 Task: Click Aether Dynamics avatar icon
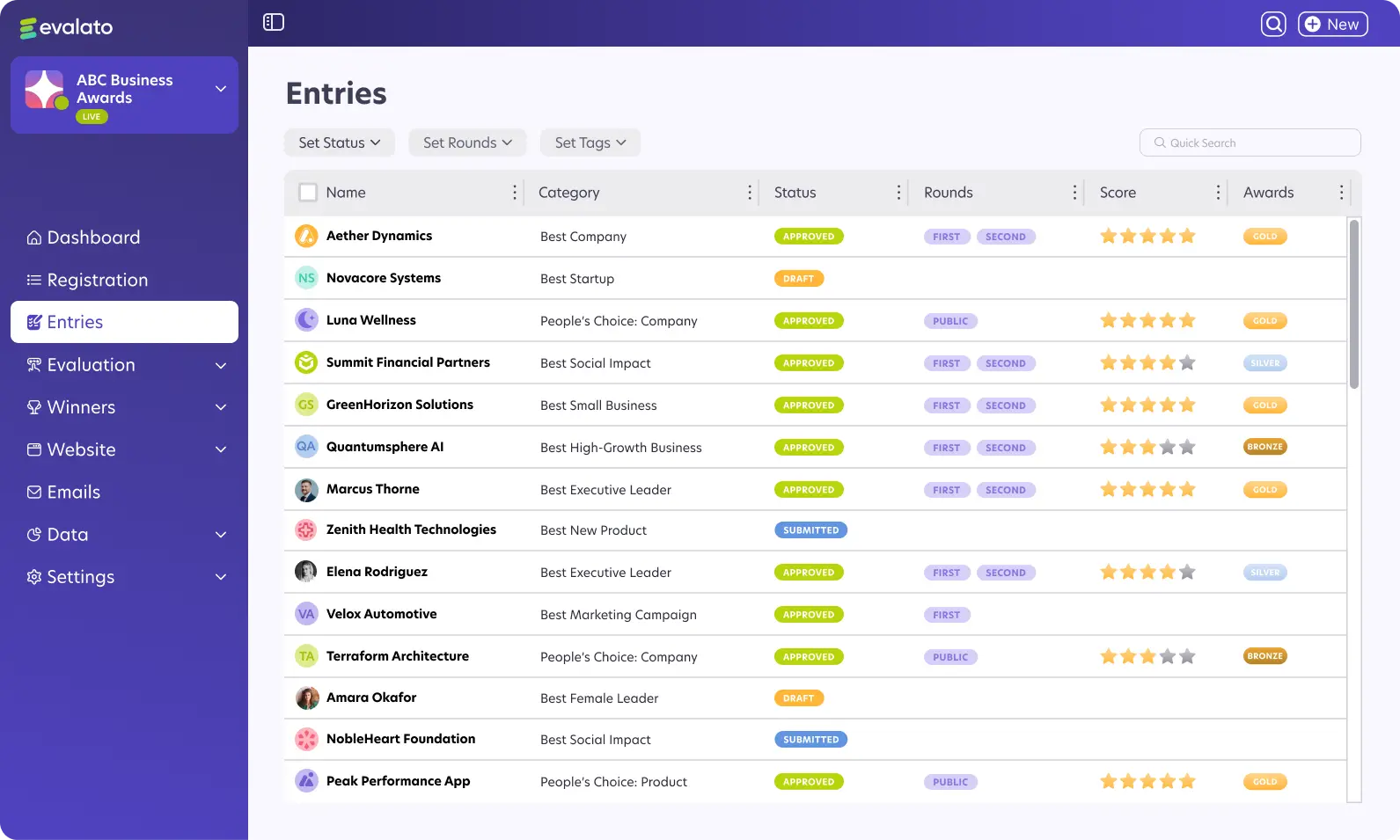(x=306, y=236)
